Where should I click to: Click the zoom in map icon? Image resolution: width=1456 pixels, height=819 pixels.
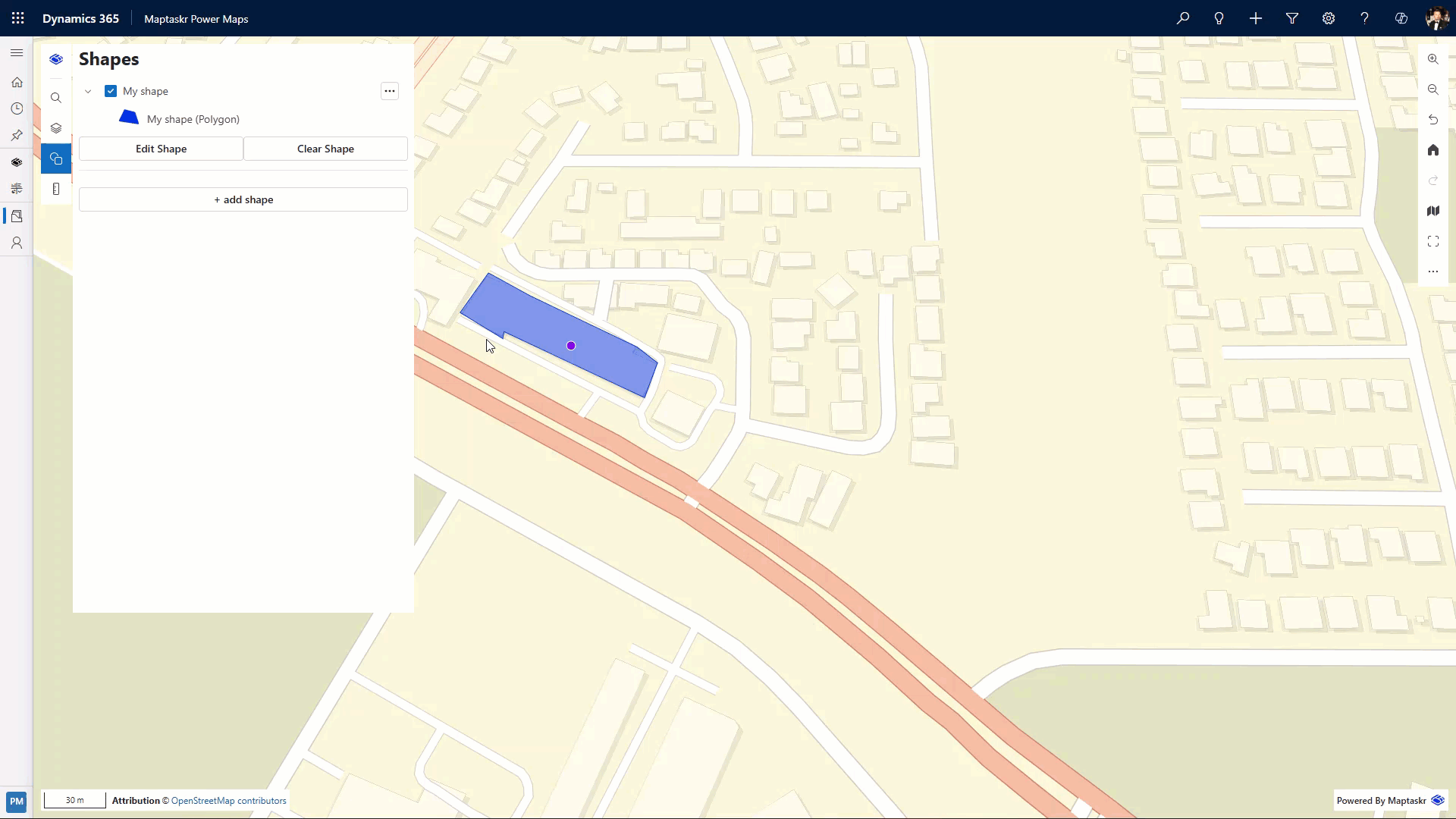1432,59
